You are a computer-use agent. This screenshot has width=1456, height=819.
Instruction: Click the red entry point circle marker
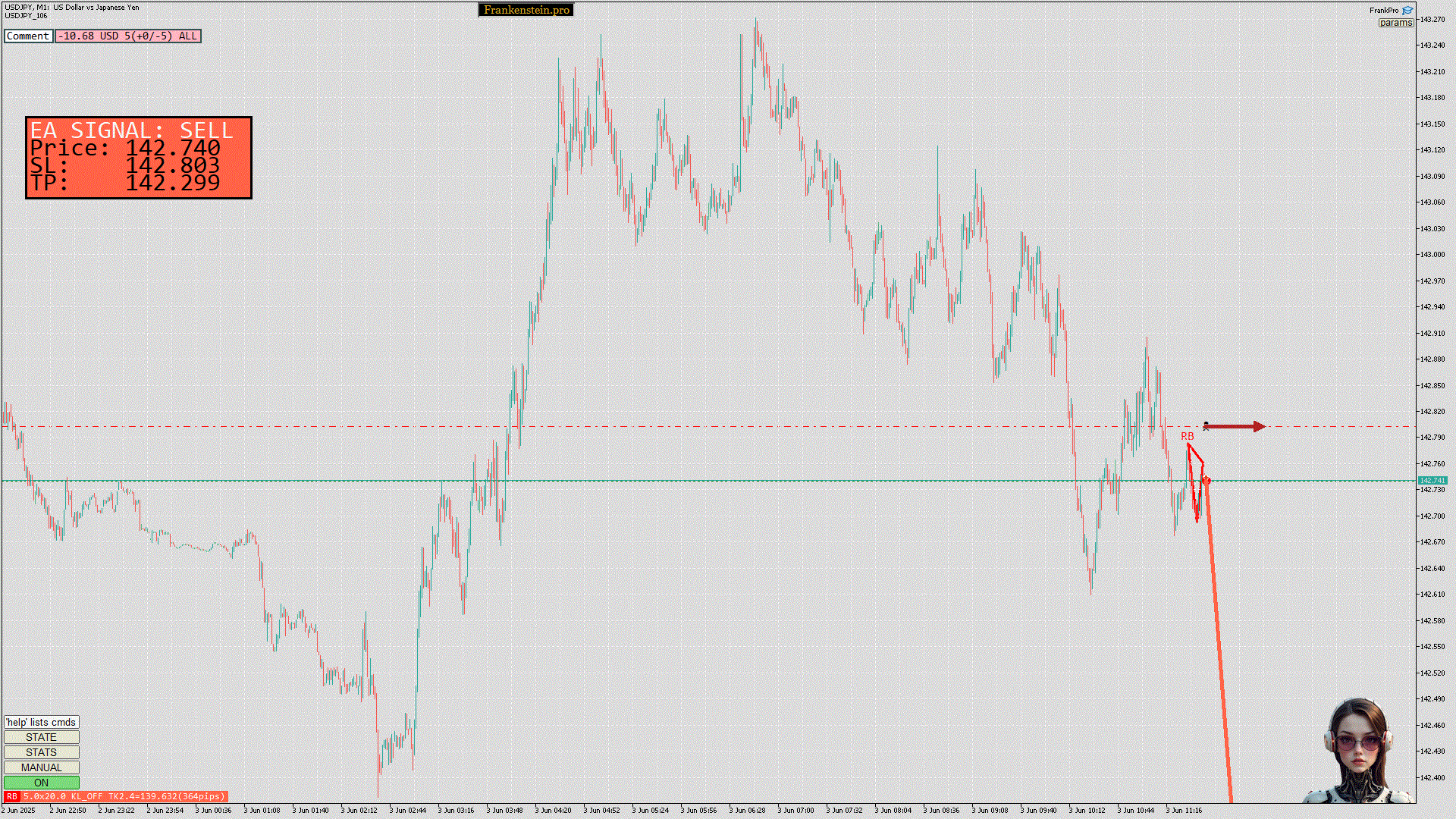pyautogui.click(x=1207, y=481)
